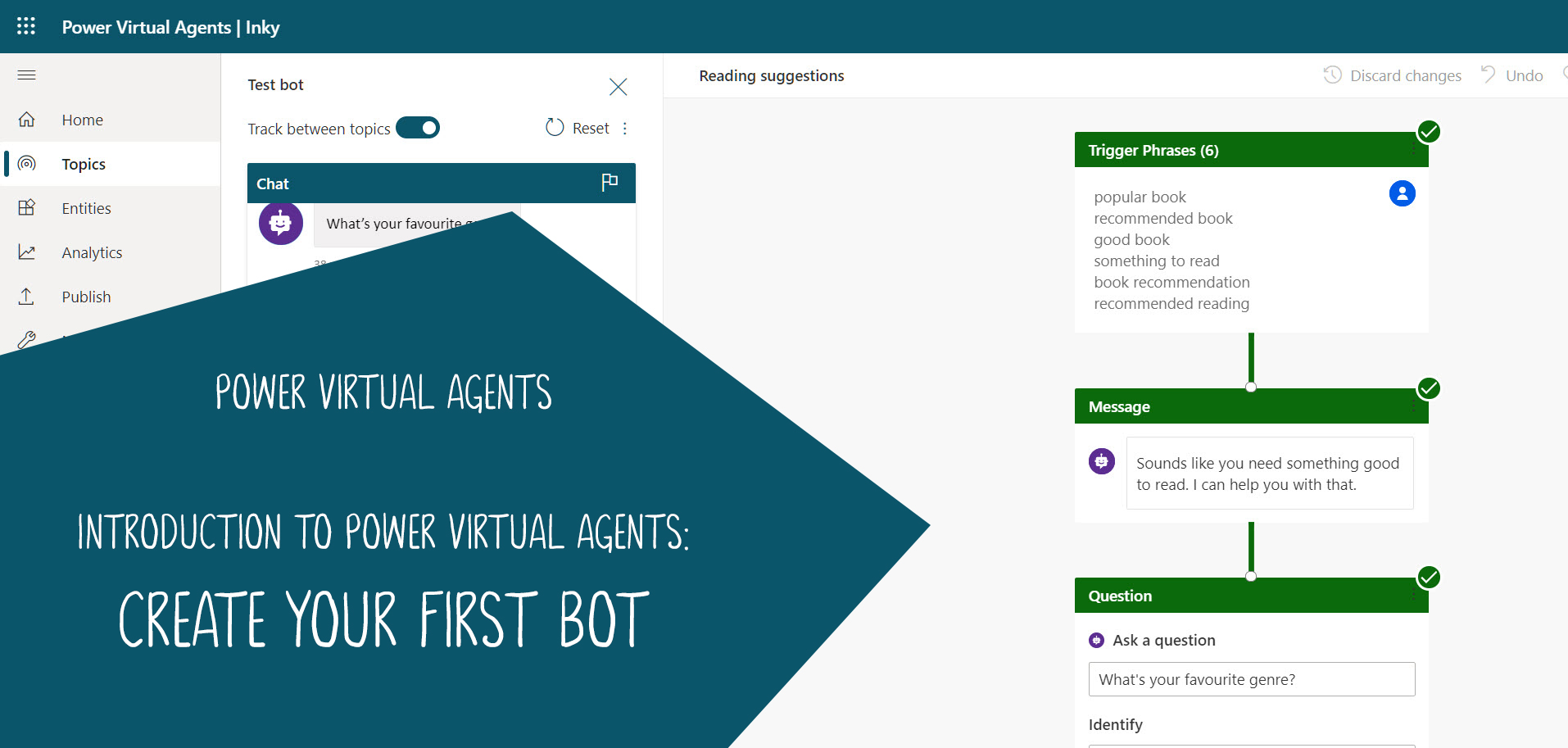This screenshot has height=748, width=1568.
Task: Click the Undo arrow icon
Action: pyautogui.click(x=1489, y=75)
